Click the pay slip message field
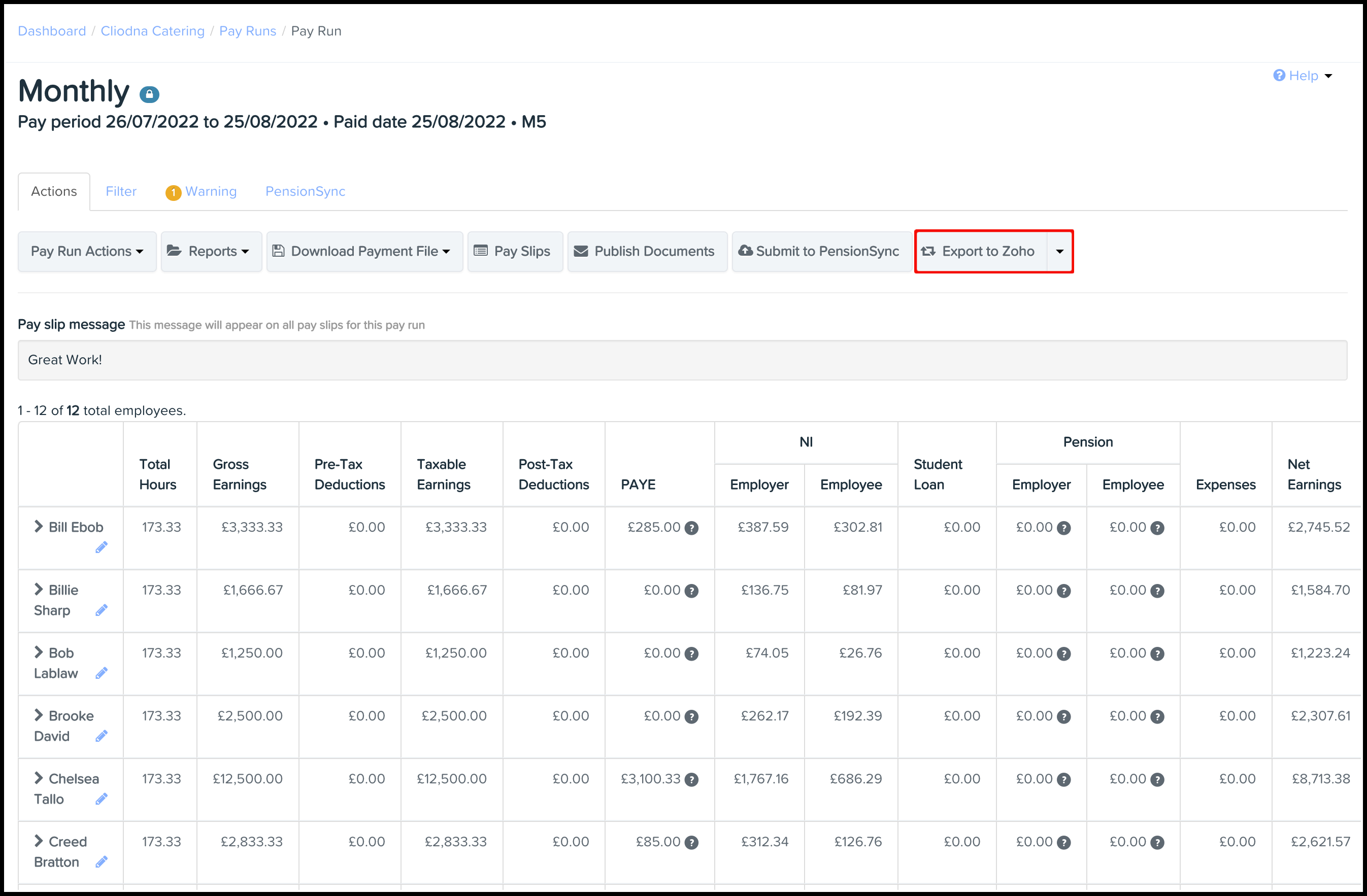The image size is (1367, 896). (682, 360)
